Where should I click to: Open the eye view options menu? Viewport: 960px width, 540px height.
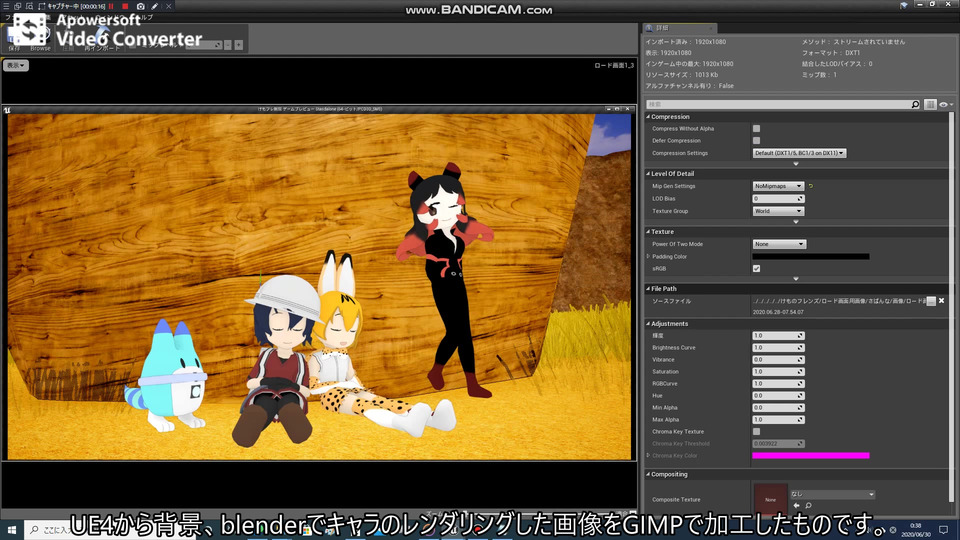coord(945,105)
